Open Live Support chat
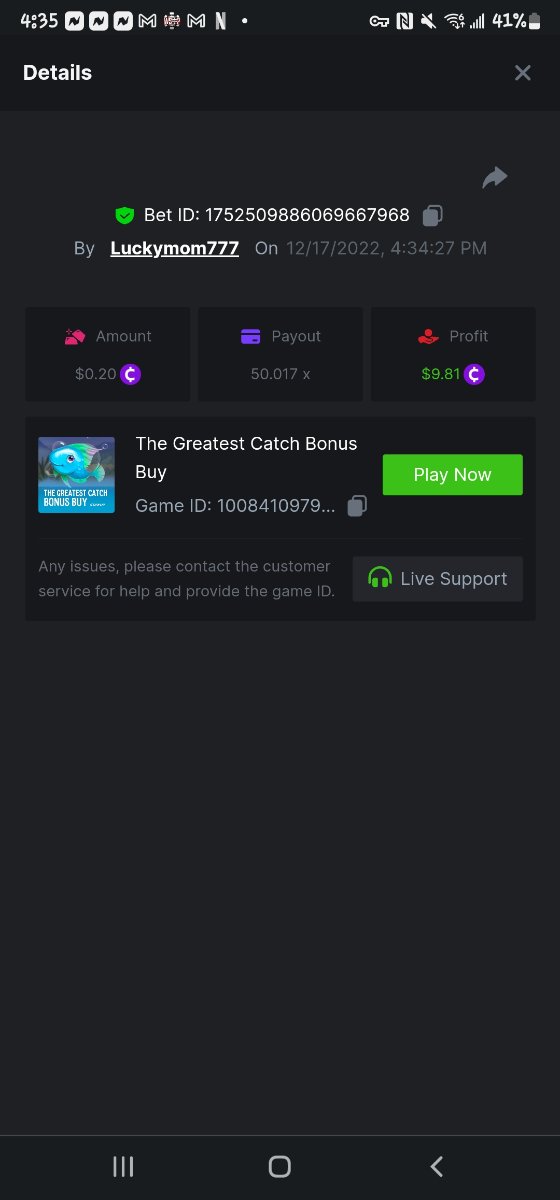Screen dimensions: 560x1200 [x=438, y=579]
